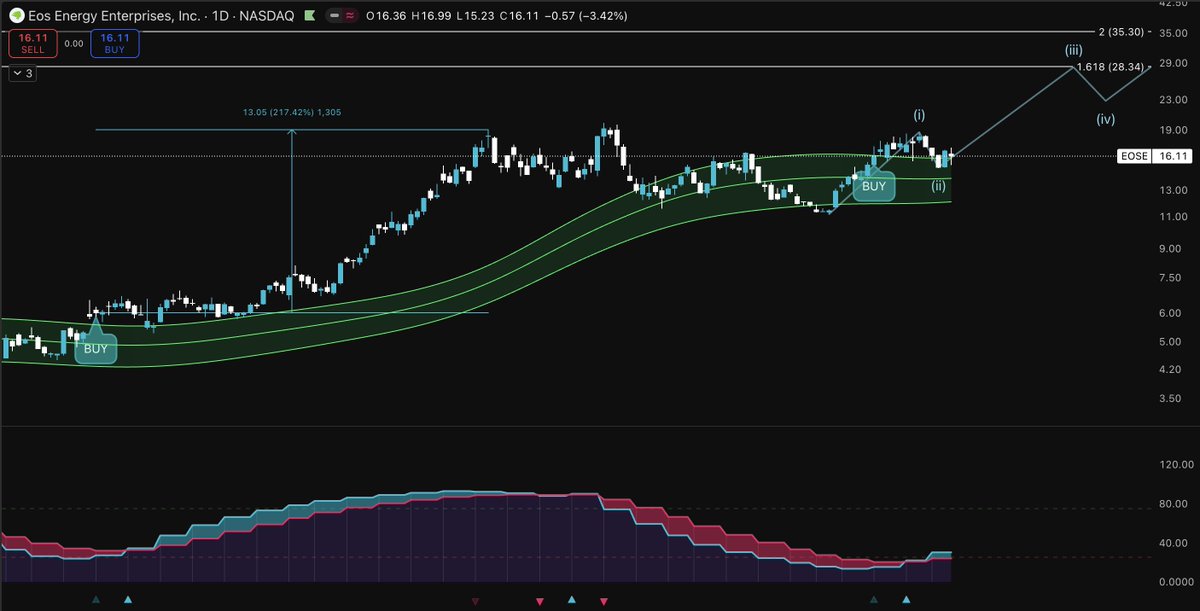Click the C16.11 close value in header
1200x611 pixels.
click(x=518, y=16)
